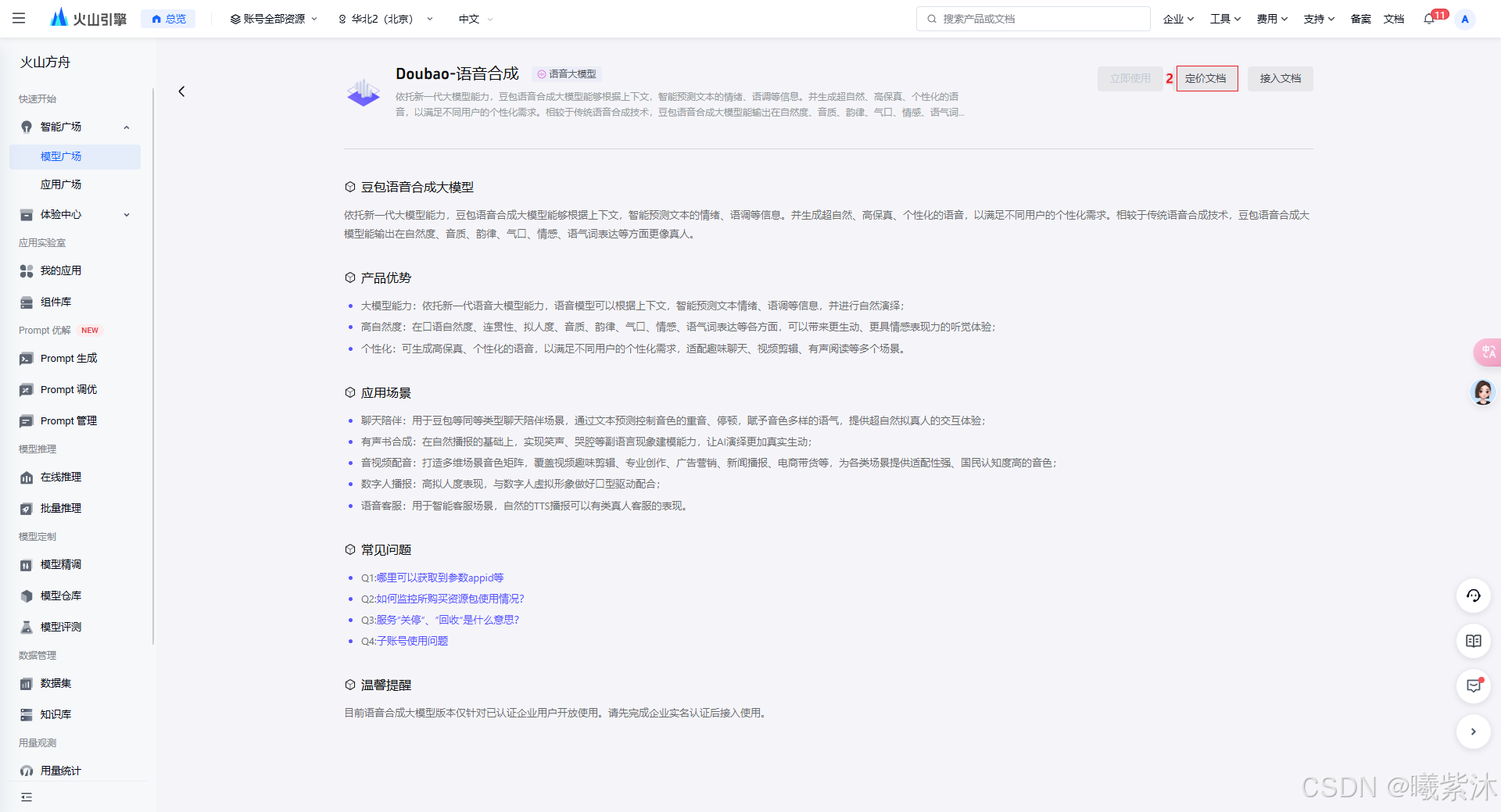The width and height of the screenshot is (1501, 812).
Task: Click the 火山引擎 logo
Action: (88, 18)
